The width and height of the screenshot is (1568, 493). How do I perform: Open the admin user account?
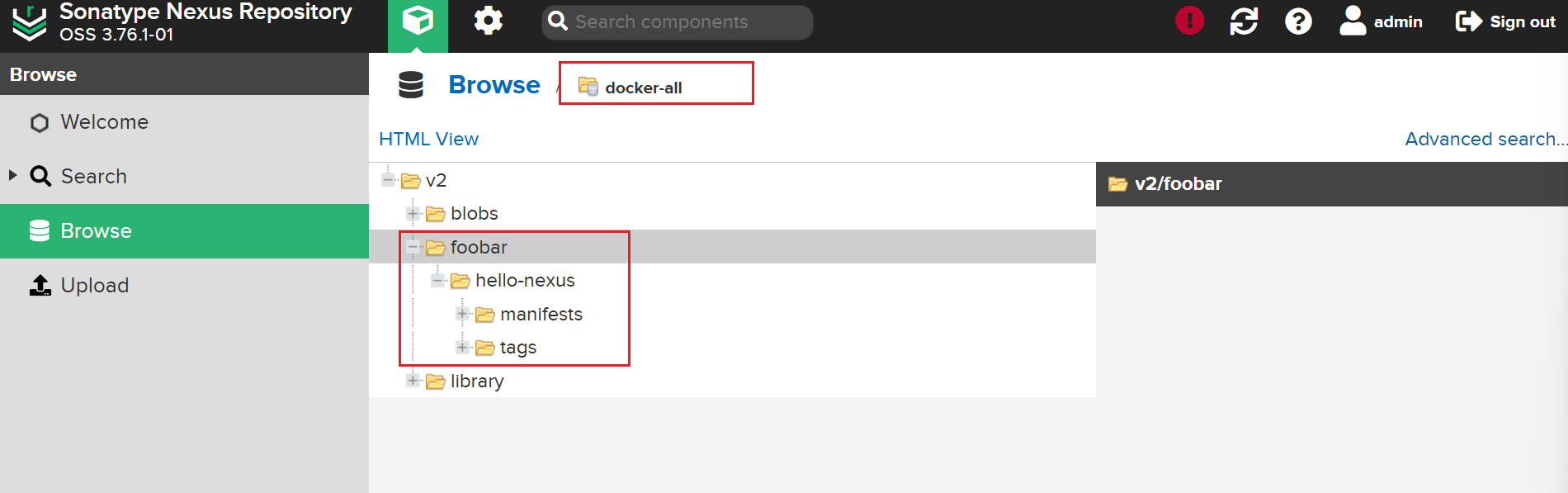[1381, 21]
